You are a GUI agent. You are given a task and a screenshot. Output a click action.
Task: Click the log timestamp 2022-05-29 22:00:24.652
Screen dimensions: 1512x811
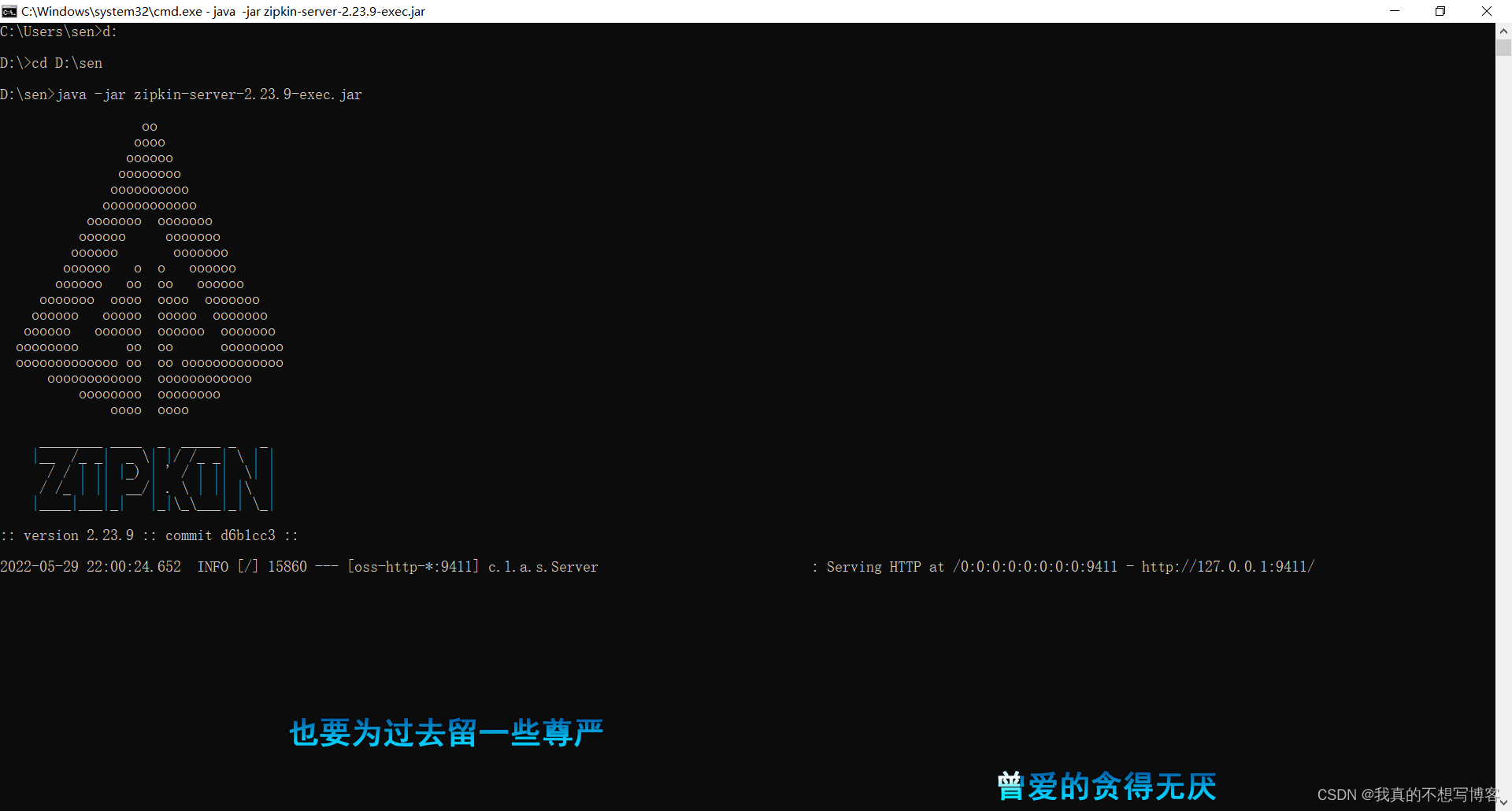91,567
